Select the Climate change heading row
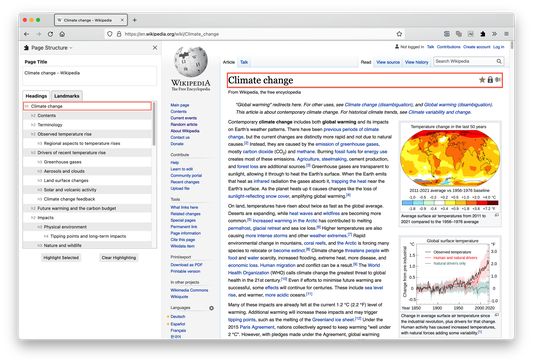This screenshot has width=533, height=364. (x=87, y=106)
